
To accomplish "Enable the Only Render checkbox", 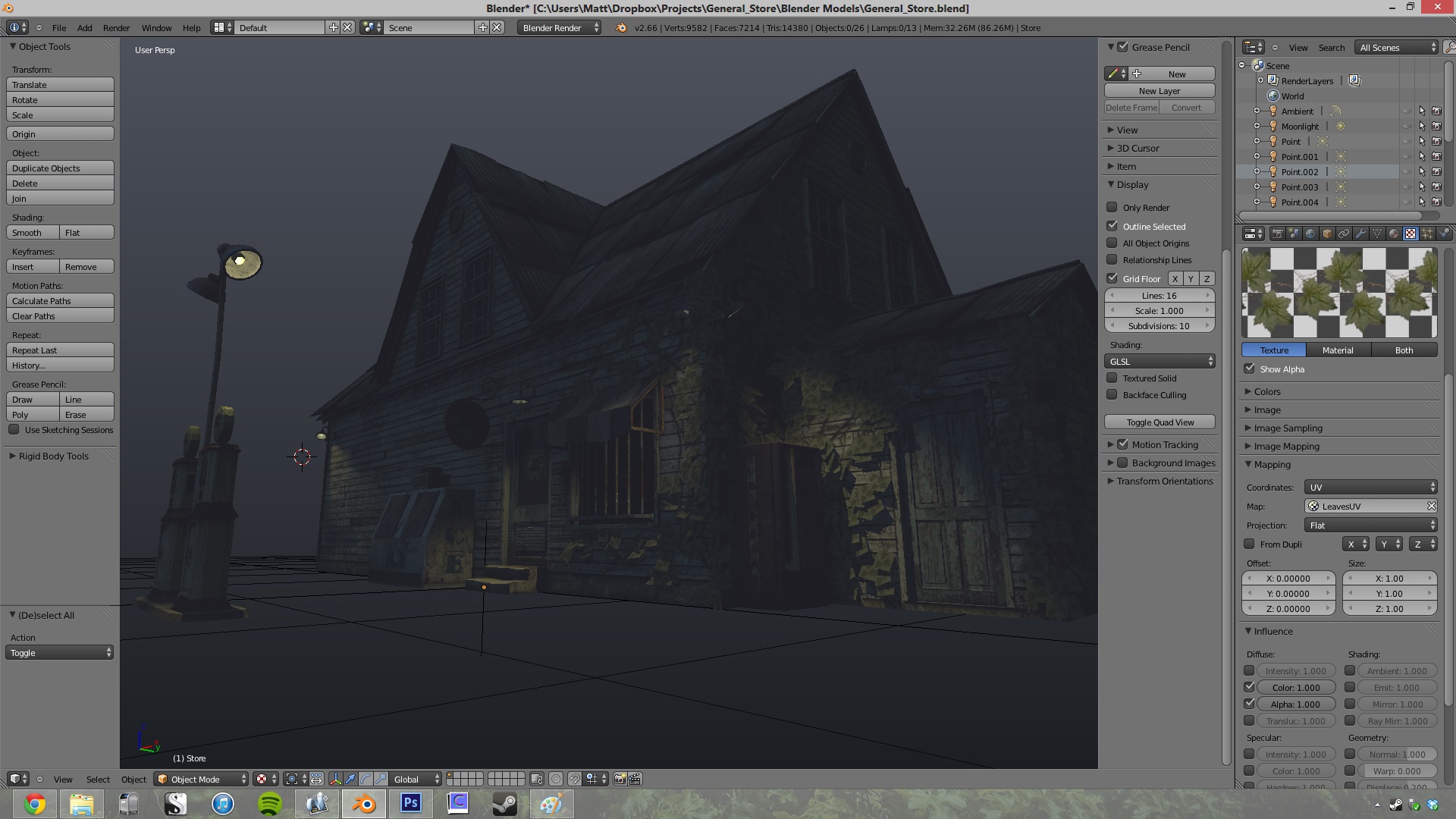I will [1112, 207].
